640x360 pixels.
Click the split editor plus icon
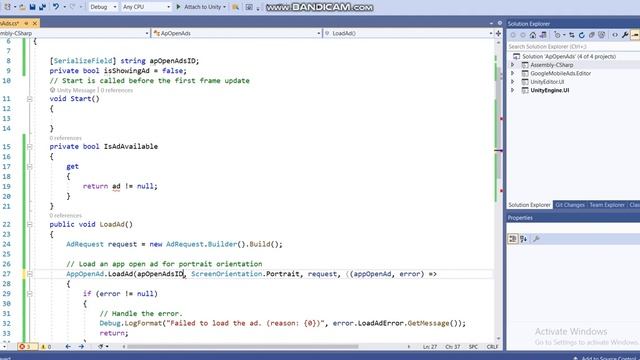(498, 33)
